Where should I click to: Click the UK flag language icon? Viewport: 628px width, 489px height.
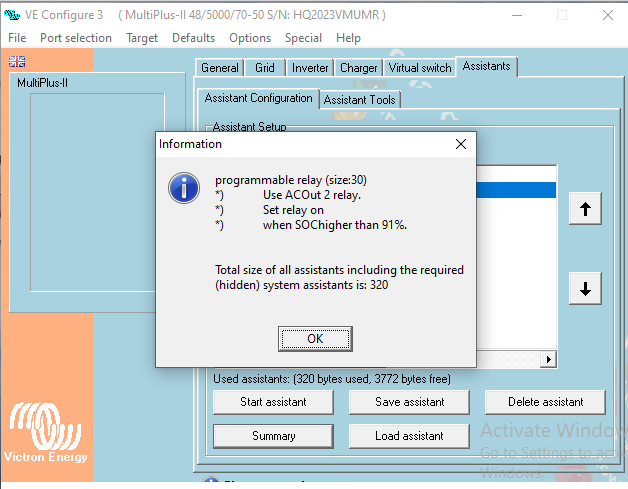point(17,61)
